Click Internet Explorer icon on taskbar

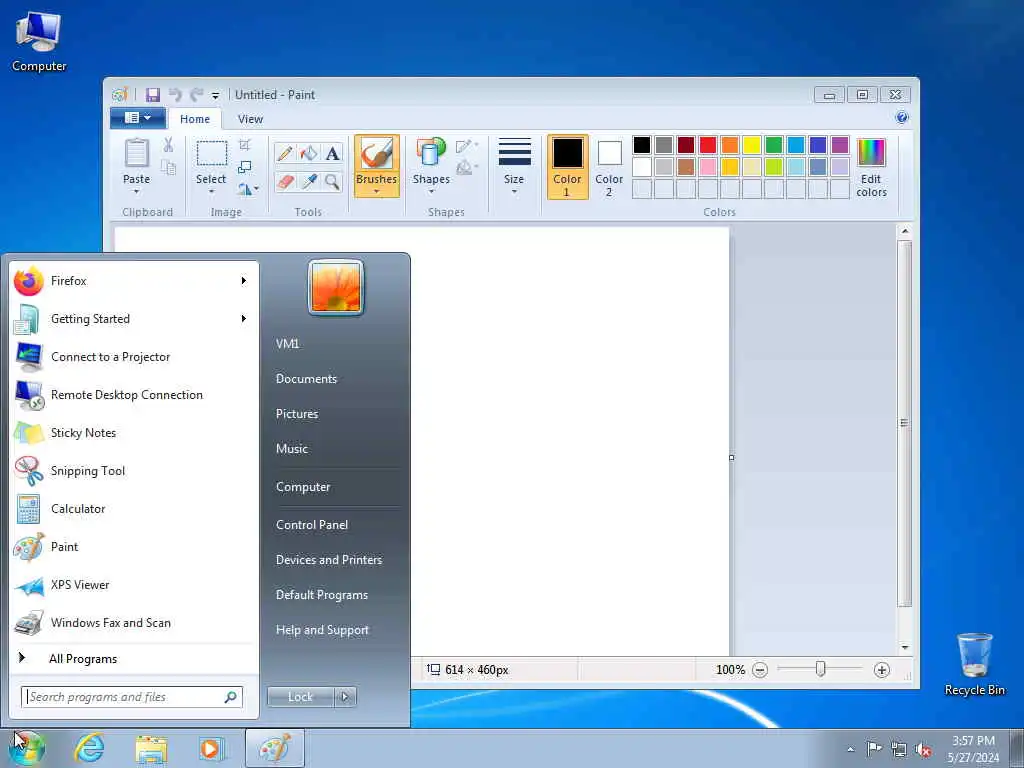pyautogui.click(x=89, y=748)
